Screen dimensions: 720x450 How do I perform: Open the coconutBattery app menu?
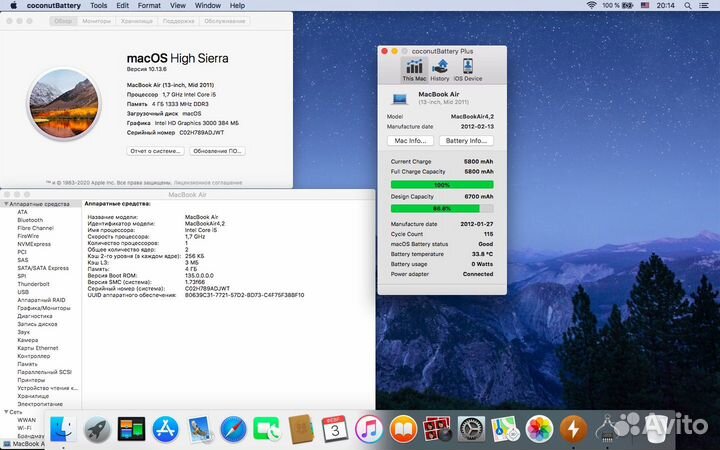coord(54,6)
